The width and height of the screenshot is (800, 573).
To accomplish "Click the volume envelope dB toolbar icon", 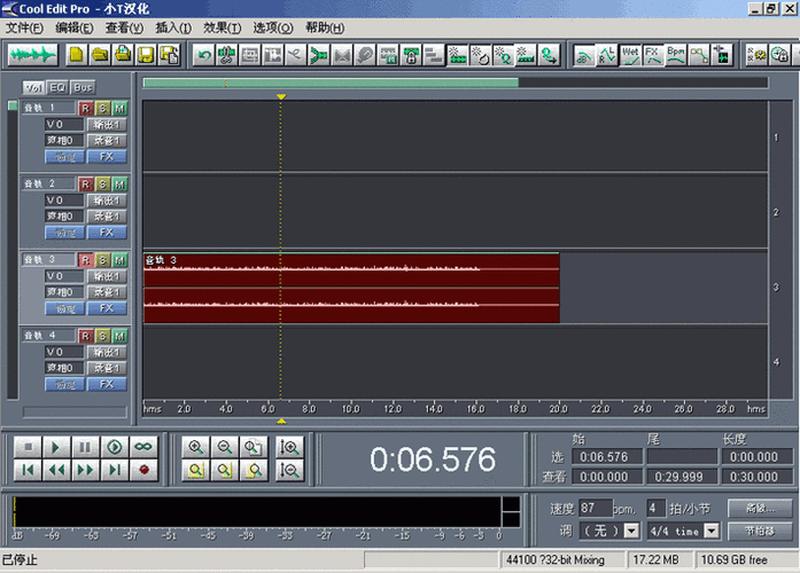I will pyautogui.click(x=584, y=55).
